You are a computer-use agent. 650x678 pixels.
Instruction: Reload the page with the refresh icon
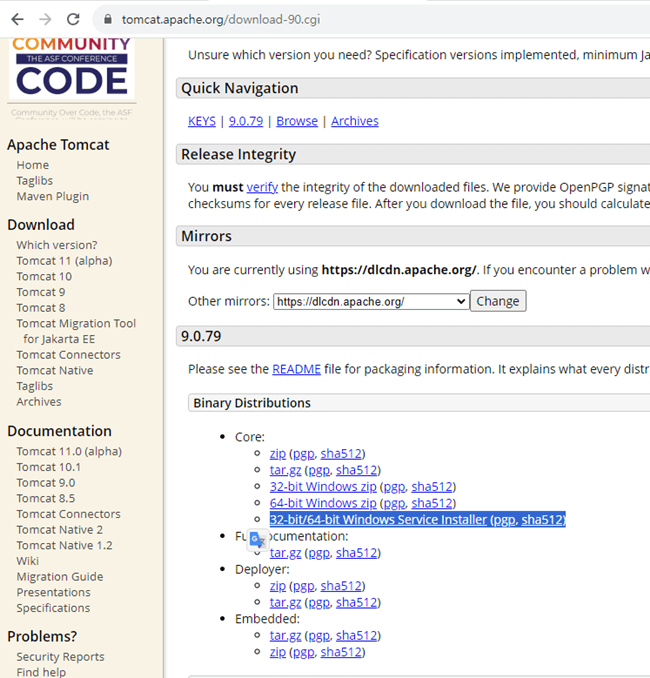pos(73,19)
